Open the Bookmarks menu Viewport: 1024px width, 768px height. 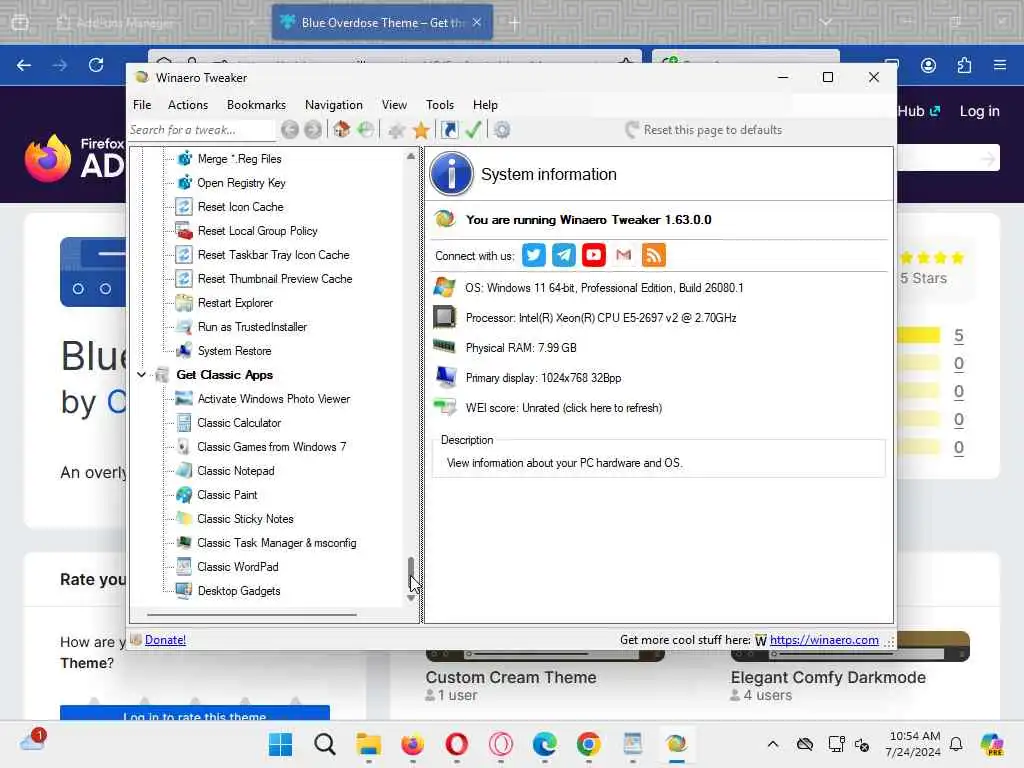(256, 104)
